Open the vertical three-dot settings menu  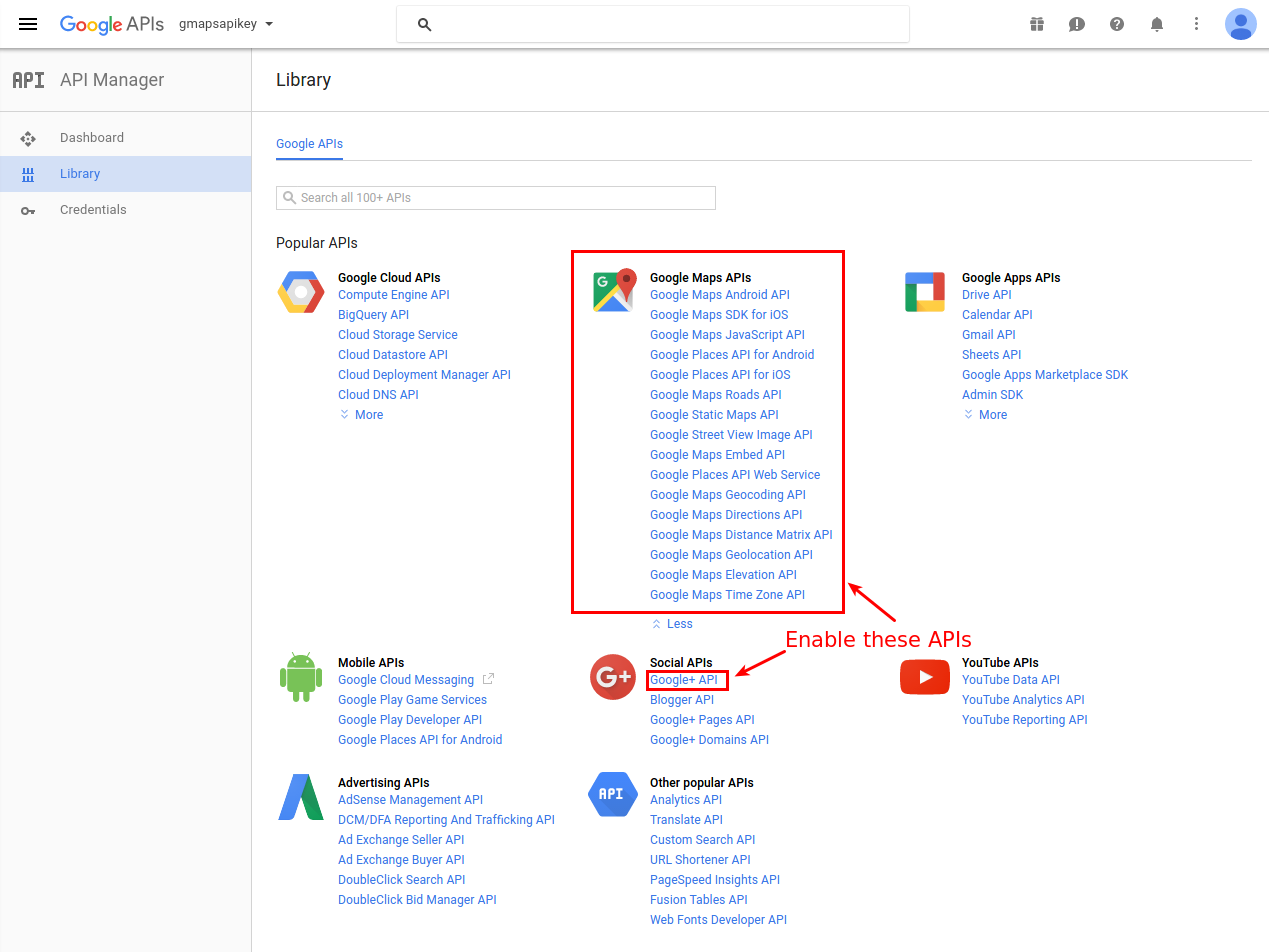[x=1197, y=24]
